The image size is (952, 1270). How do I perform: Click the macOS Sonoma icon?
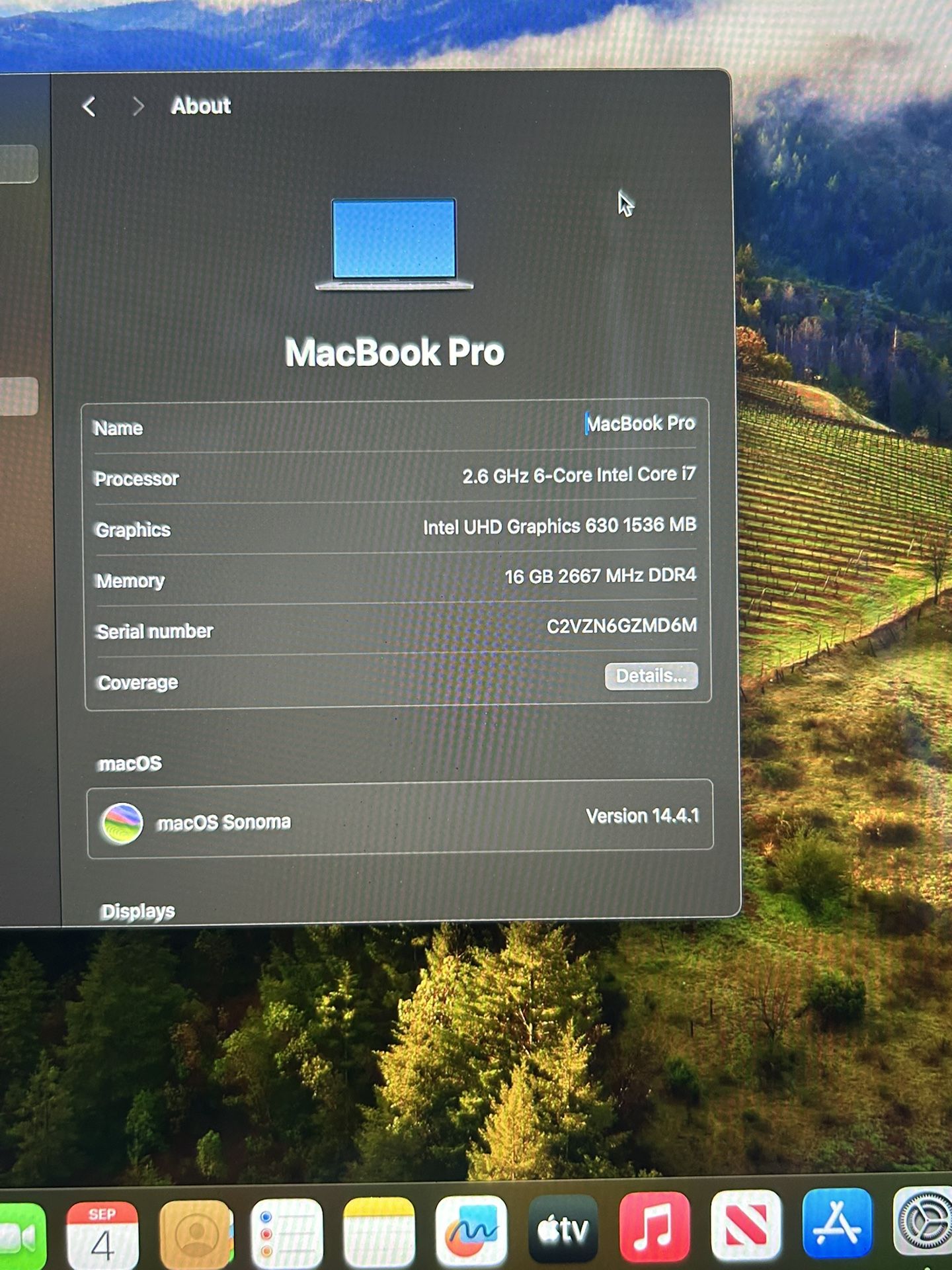pos(122,823)
